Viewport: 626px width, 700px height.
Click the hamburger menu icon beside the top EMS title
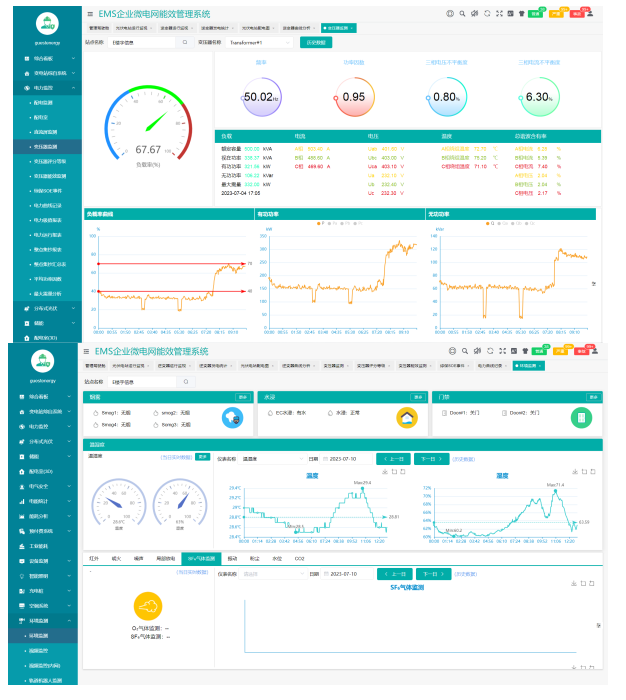90,14
